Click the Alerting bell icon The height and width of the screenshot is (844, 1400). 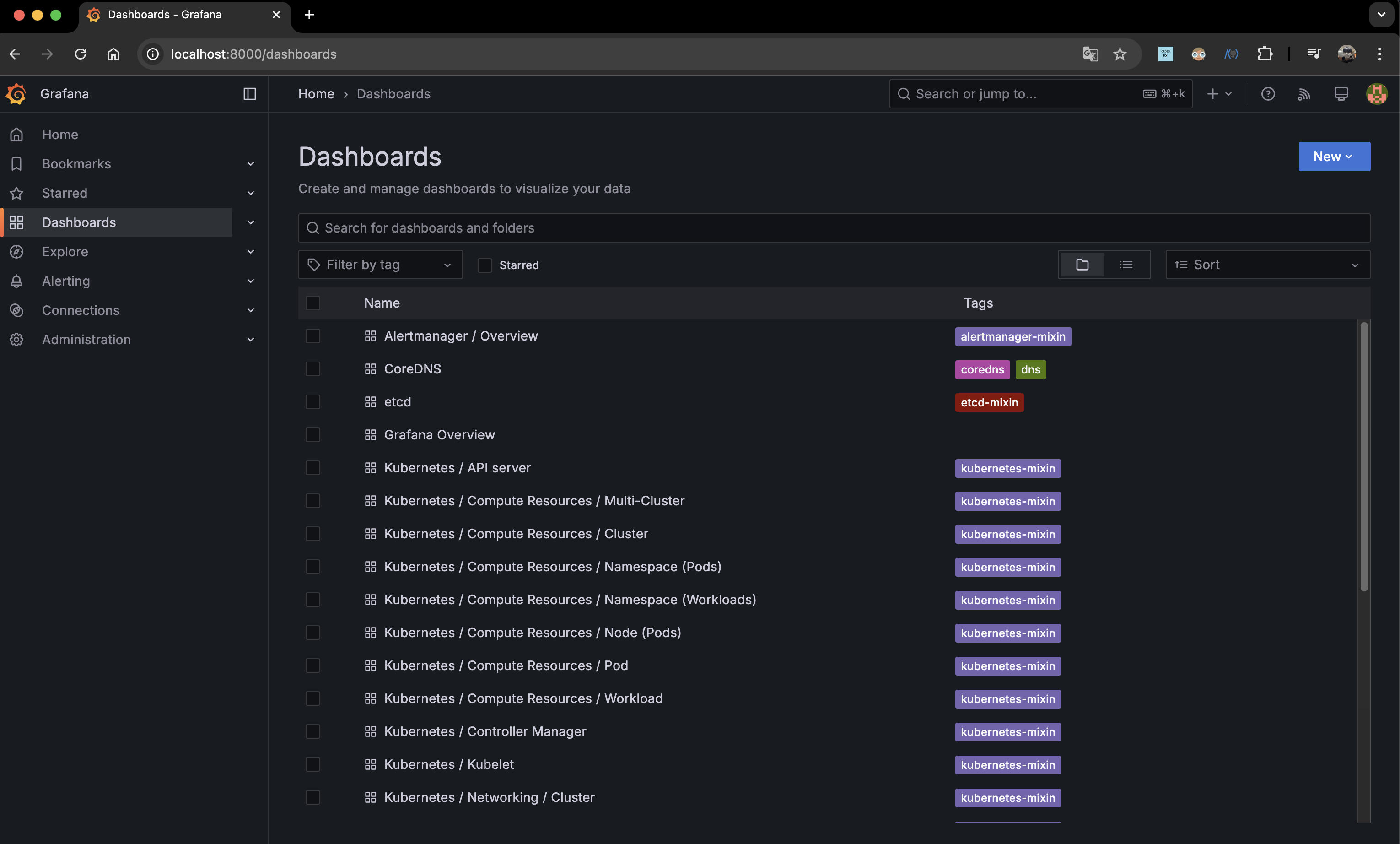coord(16,281)
